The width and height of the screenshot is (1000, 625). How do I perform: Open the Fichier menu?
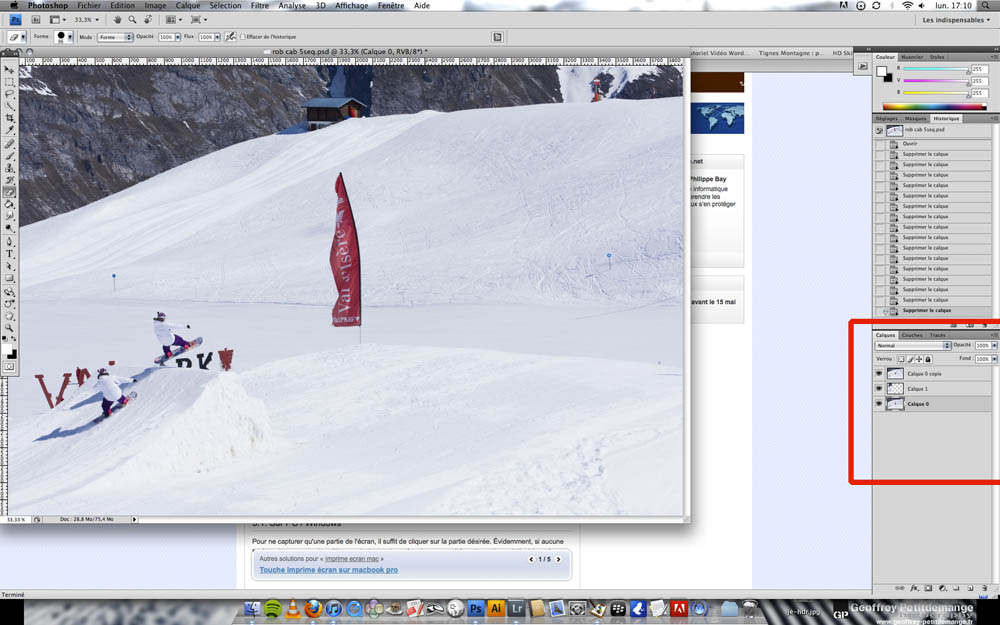click(x=89, y=5)
